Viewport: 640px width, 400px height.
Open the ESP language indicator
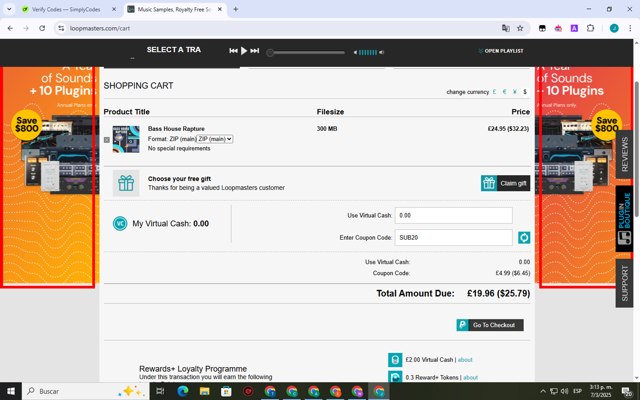click(577, 391)
